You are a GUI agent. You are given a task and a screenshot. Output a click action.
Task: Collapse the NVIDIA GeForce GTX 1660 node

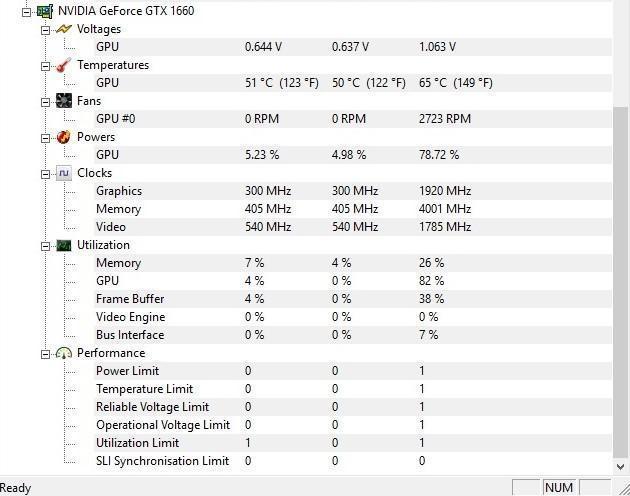coord(27,12)
